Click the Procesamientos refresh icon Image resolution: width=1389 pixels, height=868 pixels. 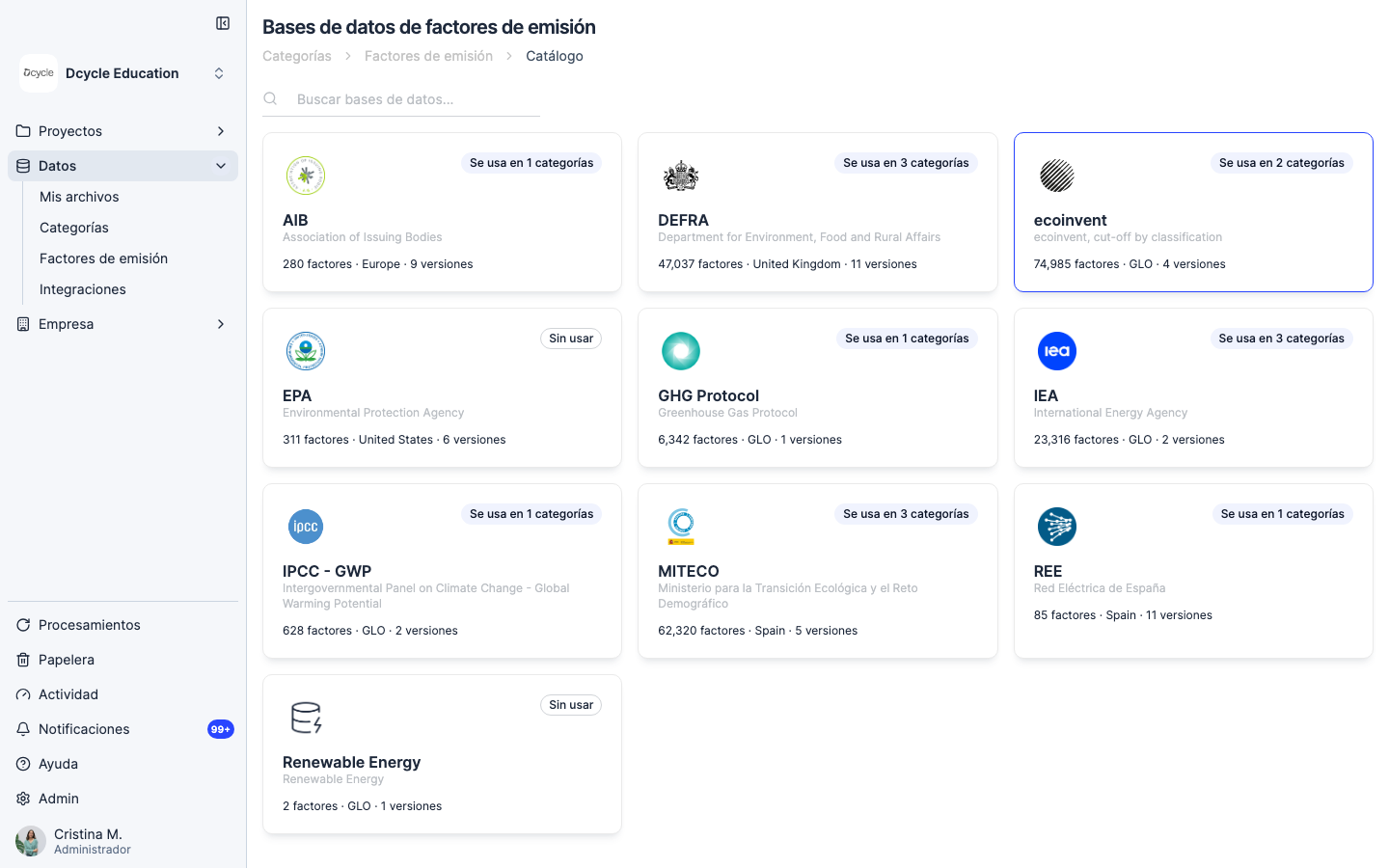point(23,625)
